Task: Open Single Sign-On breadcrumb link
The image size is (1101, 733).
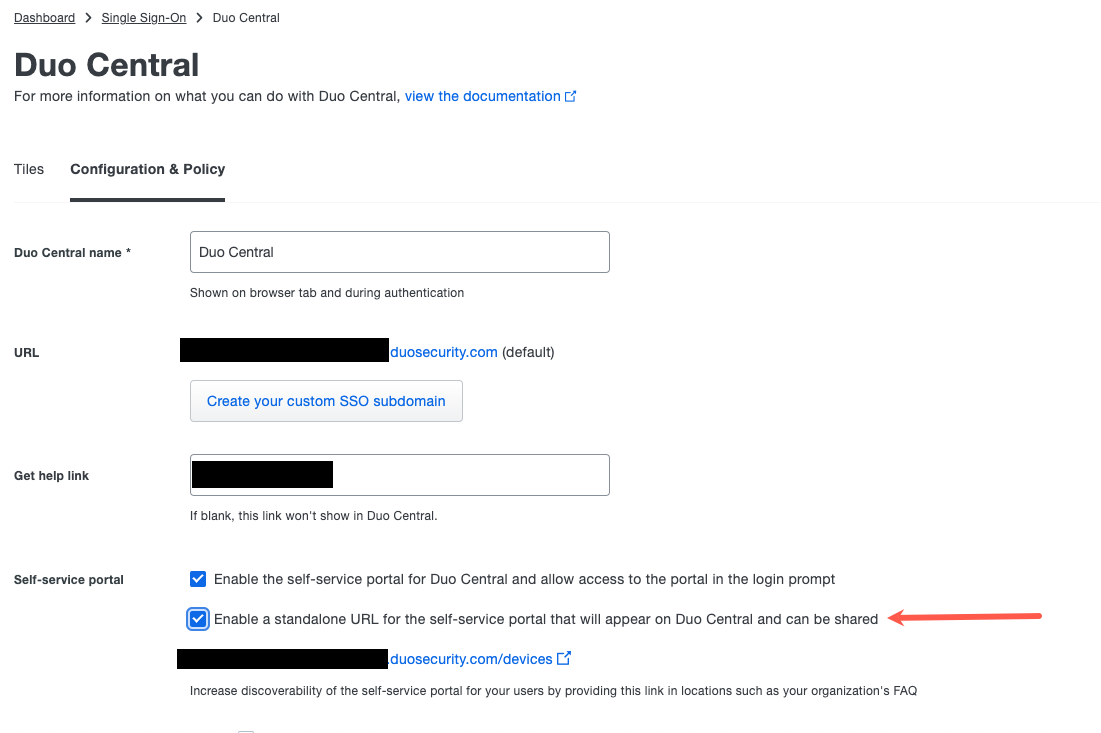Action: click(x=143, y=18)
